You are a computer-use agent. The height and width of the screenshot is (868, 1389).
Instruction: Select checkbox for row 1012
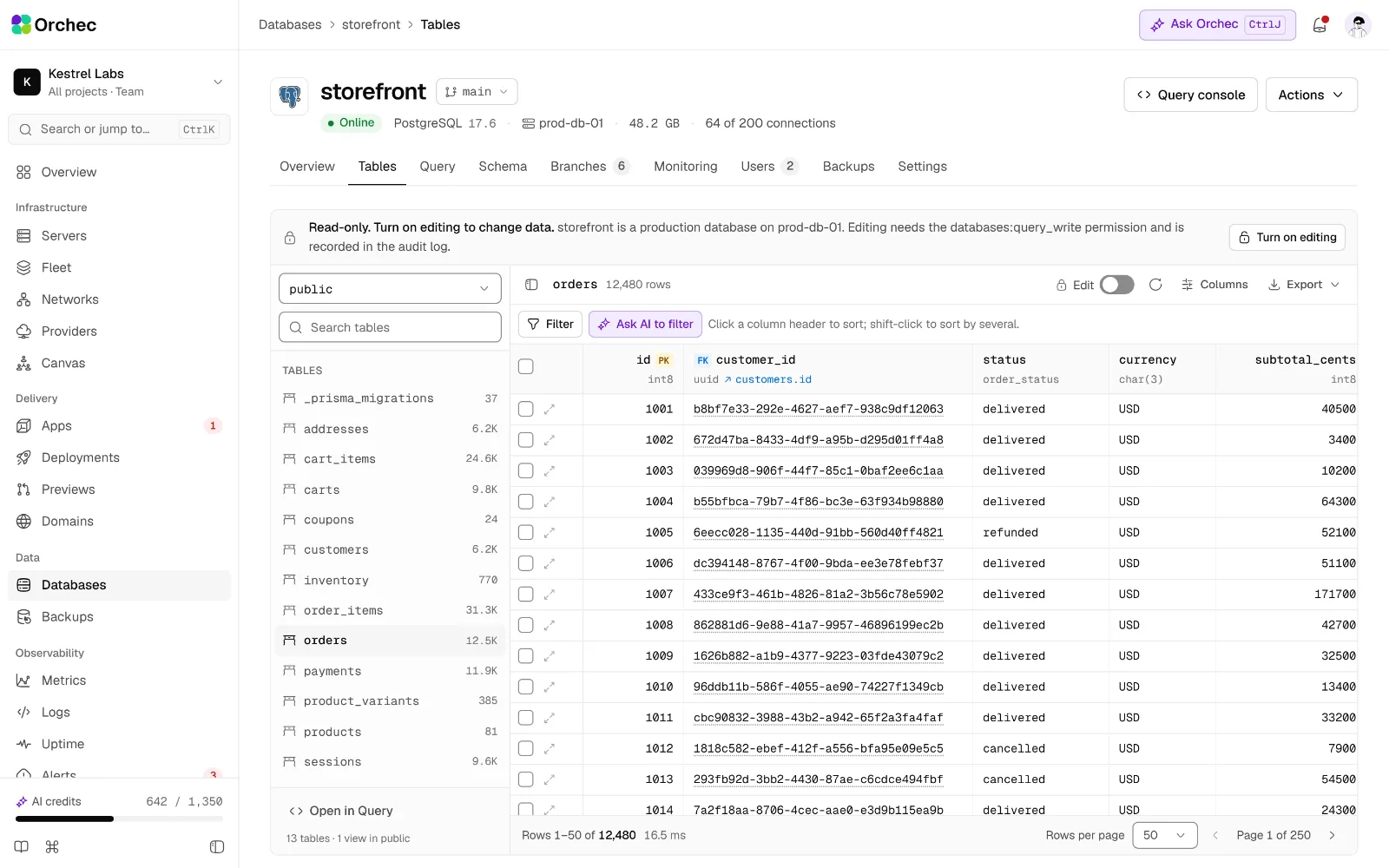click(526, 748)
